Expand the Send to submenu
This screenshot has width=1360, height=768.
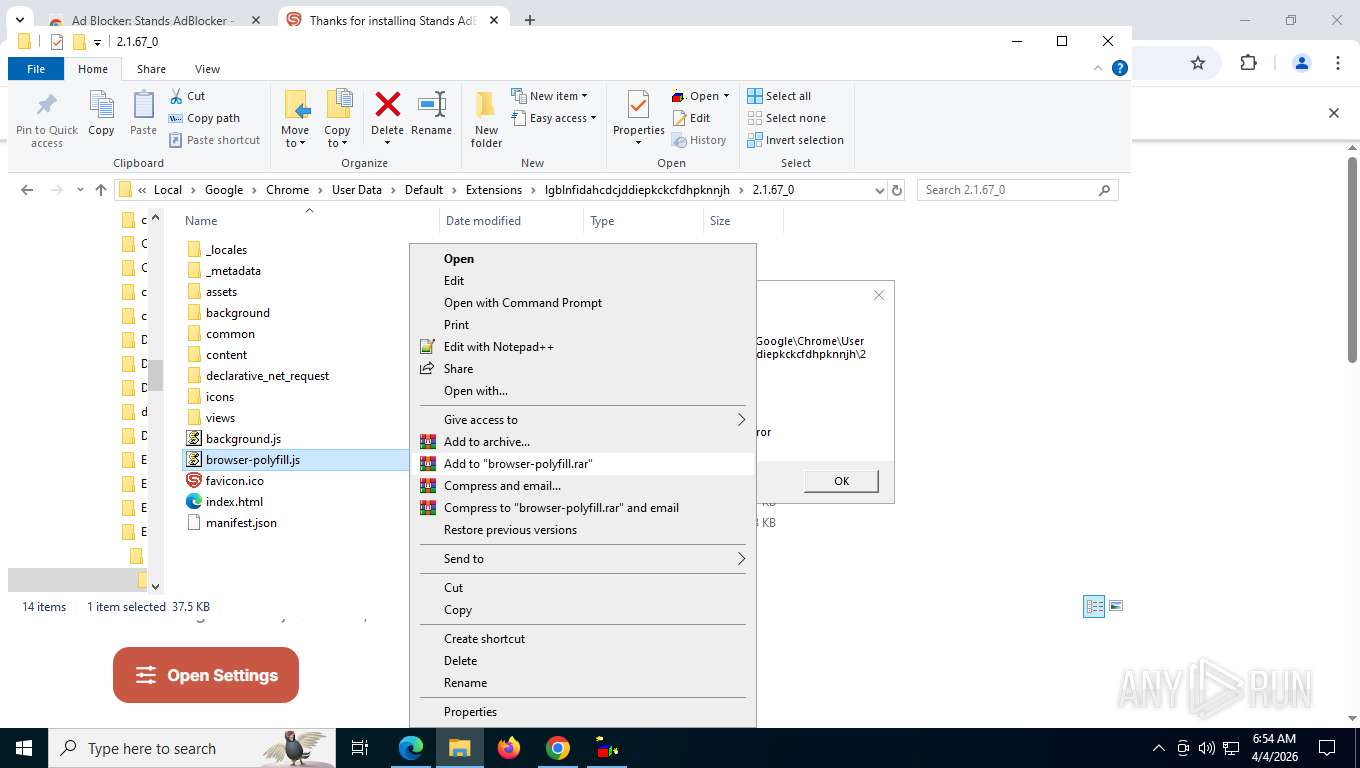pyautogui.click(x=583, y=559)
